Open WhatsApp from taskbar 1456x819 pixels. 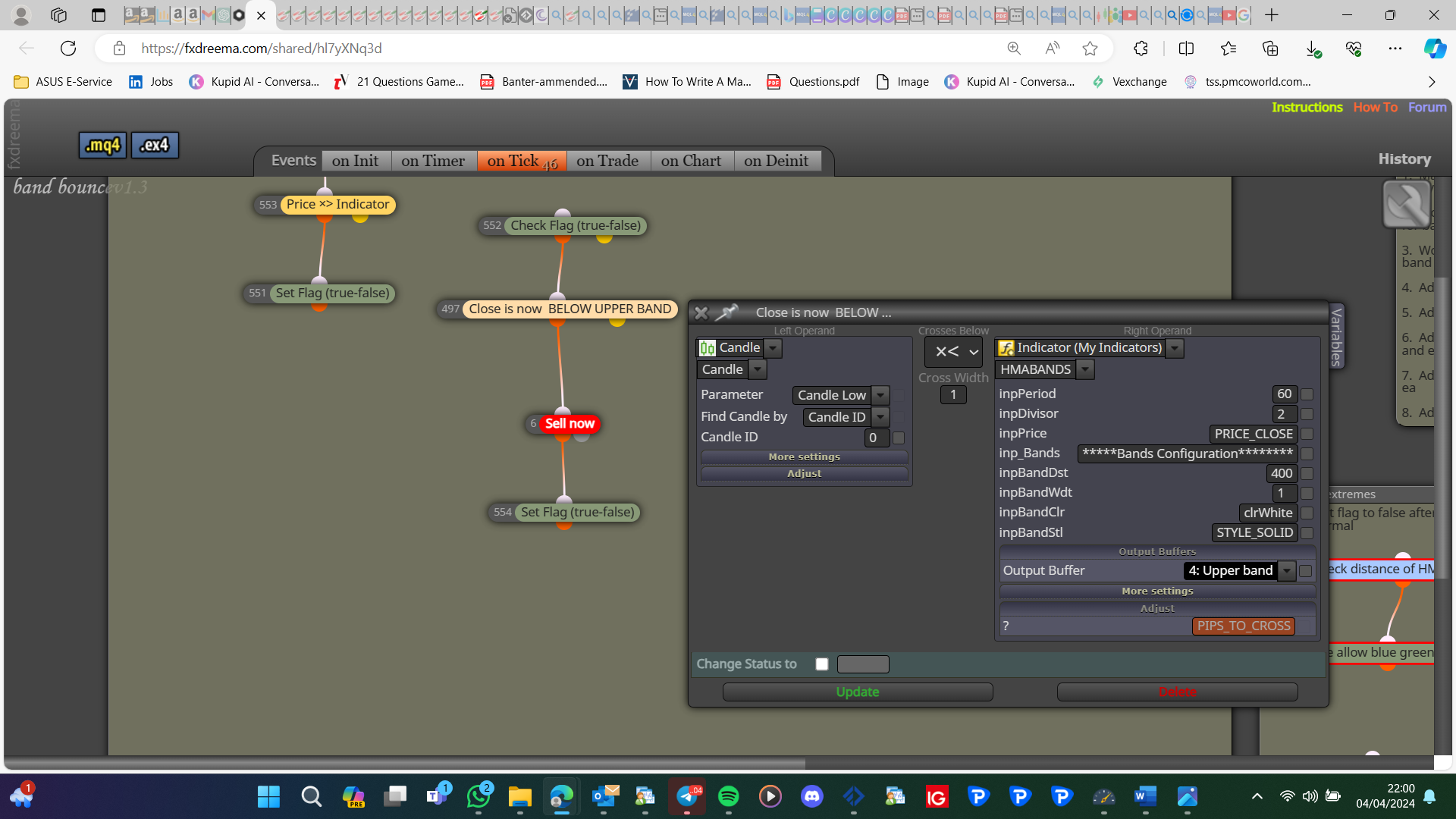[479, 796]
